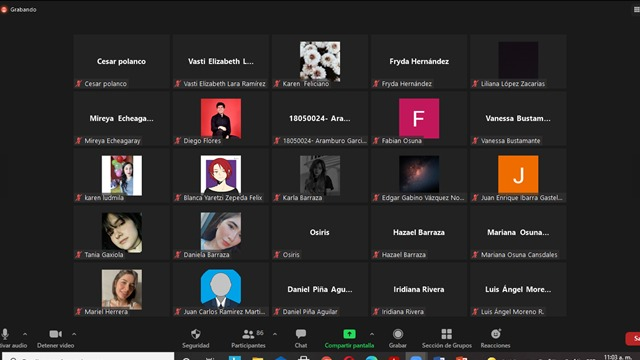Click the large 'Mireya Echeaga...' name

click(x=122, y=118)
